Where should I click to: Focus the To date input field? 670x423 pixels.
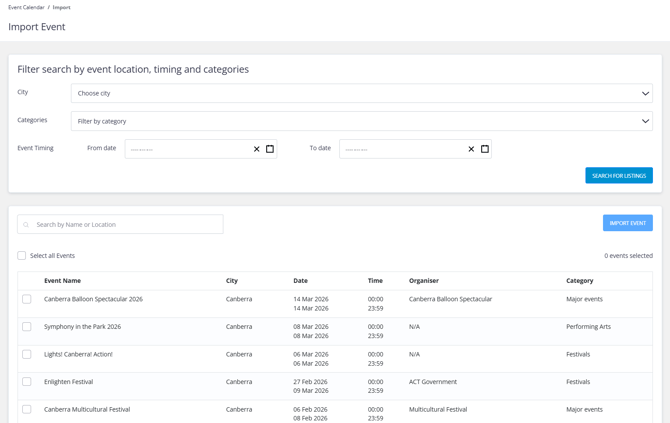(415, 149)
